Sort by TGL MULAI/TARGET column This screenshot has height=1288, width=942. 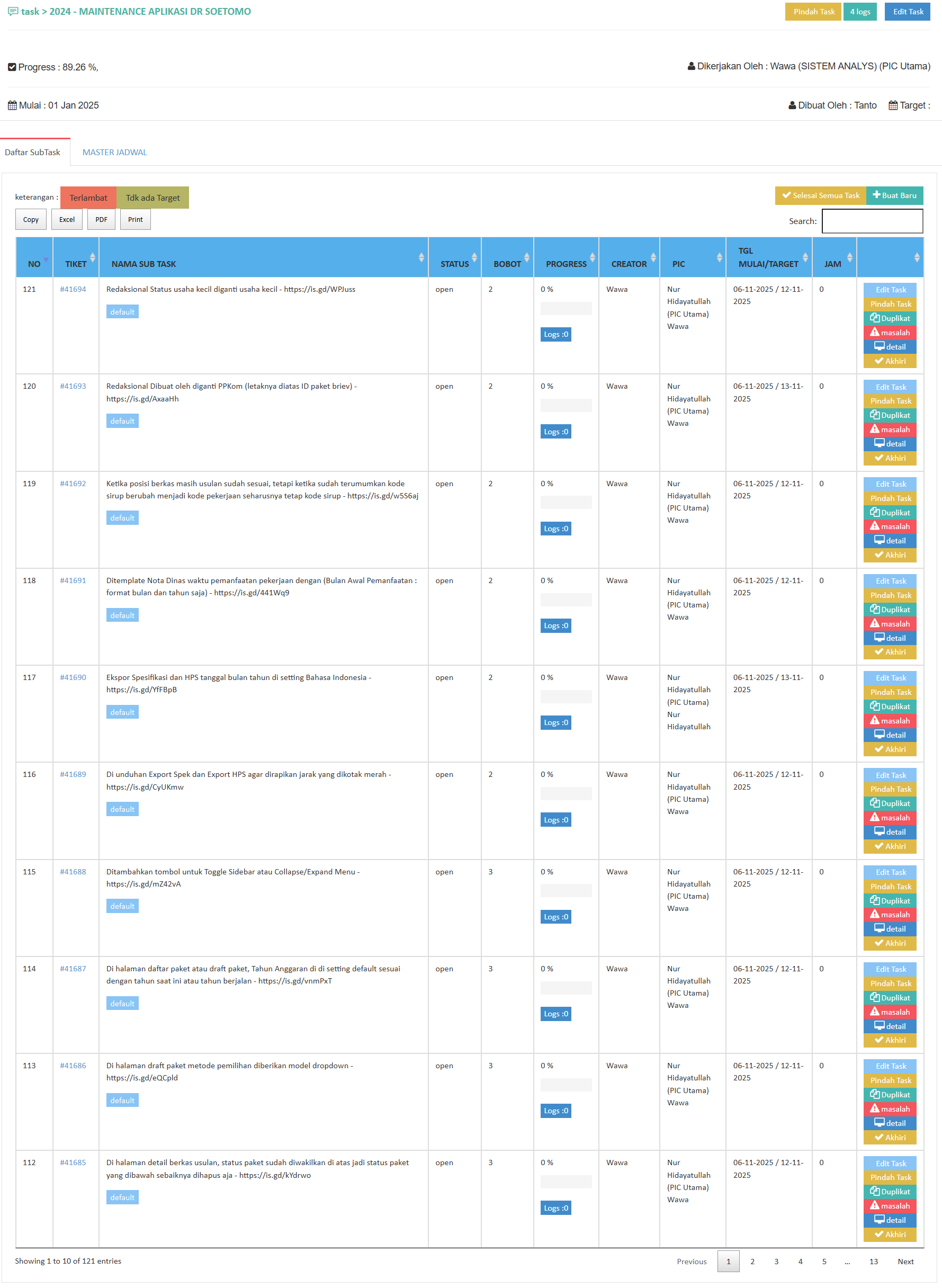point(769,258)
